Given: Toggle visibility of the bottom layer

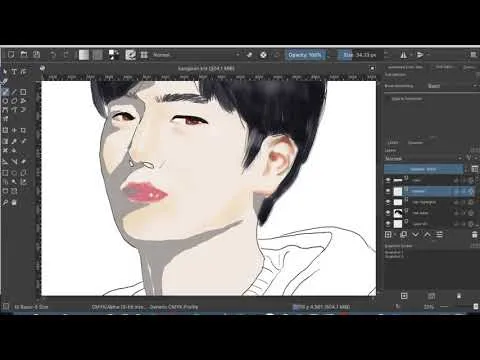Looking at the screenshot, I should [388, 224].
